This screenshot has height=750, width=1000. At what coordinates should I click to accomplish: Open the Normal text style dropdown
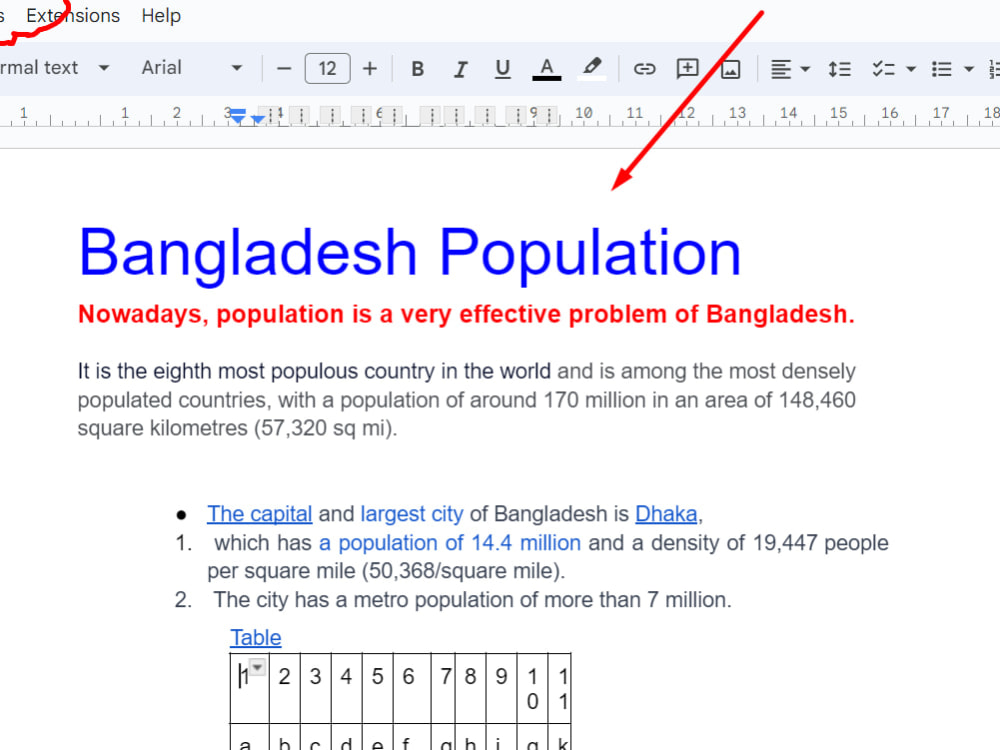point(55,68)
